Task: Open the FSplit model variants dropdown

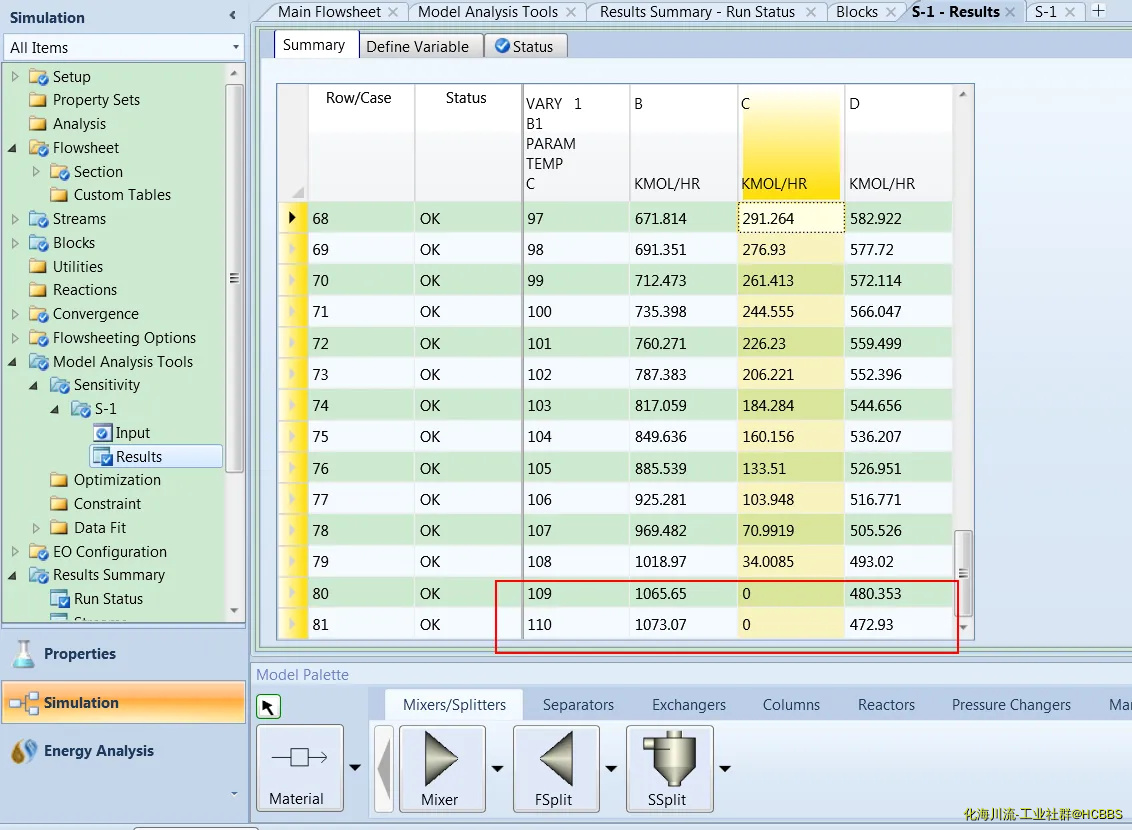Action: [x=611, y=769]
